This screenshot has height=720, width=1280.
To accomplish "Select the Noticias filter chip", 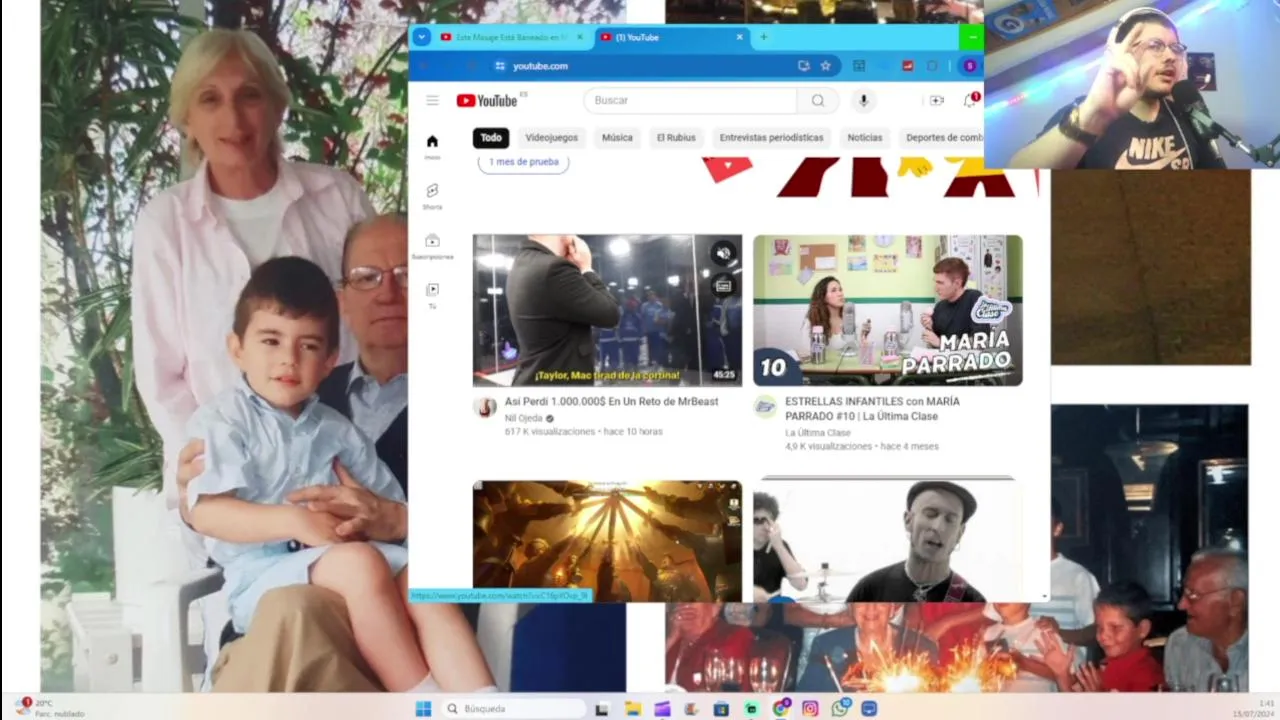I will click(x=865, y=138).
